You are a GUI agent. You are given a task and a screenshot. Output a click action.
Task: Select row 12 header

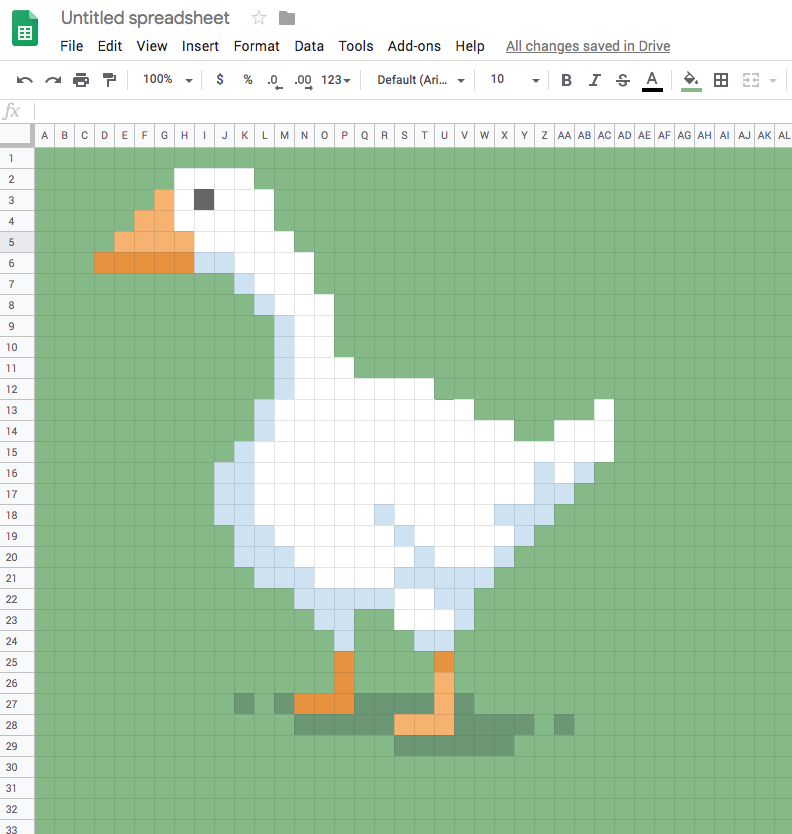17,389
